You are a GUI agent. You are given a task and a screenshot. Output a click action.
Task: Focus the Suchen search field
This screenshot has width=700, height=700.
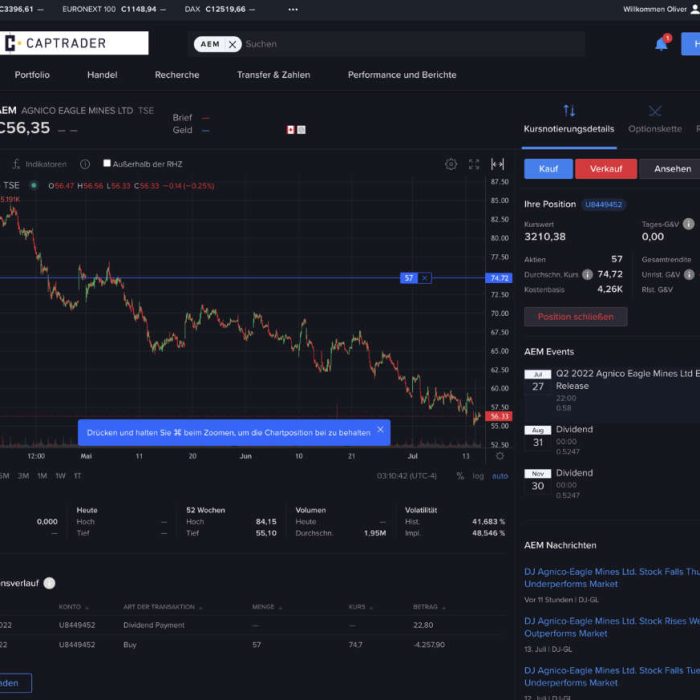point(413,44)
